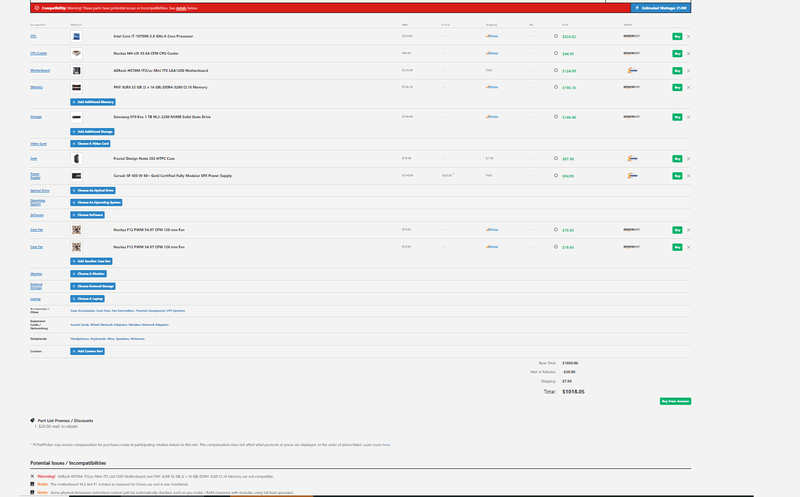Click the compatibility warning icon in red banner

[37, 8]
